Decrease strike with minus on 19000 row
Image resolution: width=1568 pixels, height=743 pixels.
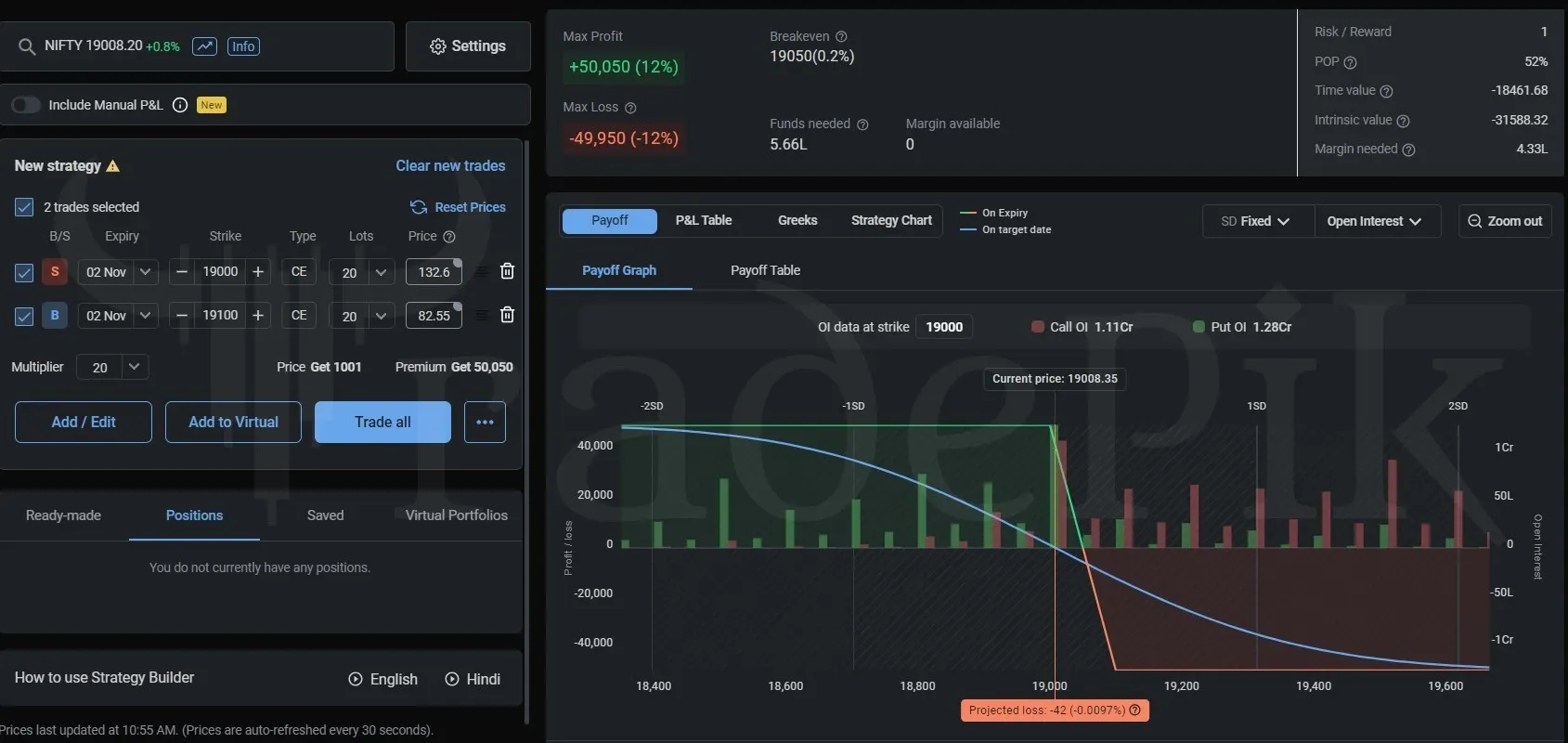pyautogui.click(x=182, y=272)
